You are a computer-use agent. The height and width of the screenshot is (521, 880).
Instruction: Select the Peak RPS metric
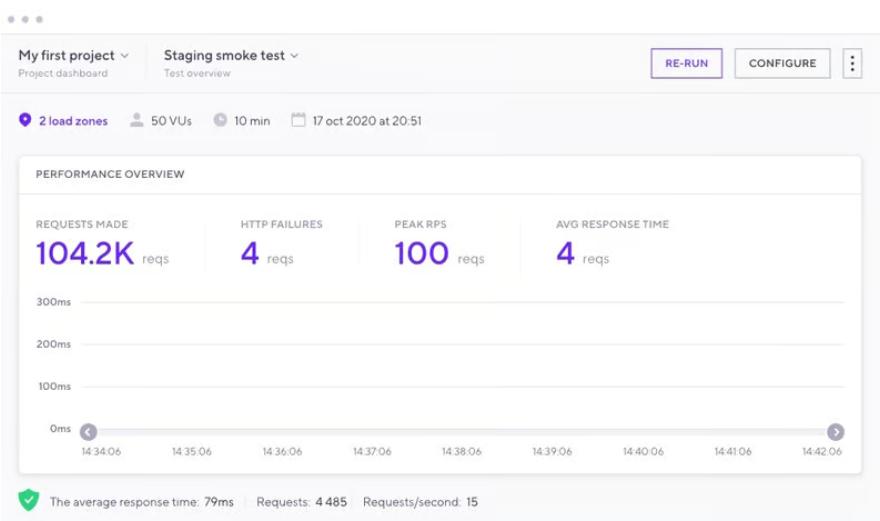[421, 254]
